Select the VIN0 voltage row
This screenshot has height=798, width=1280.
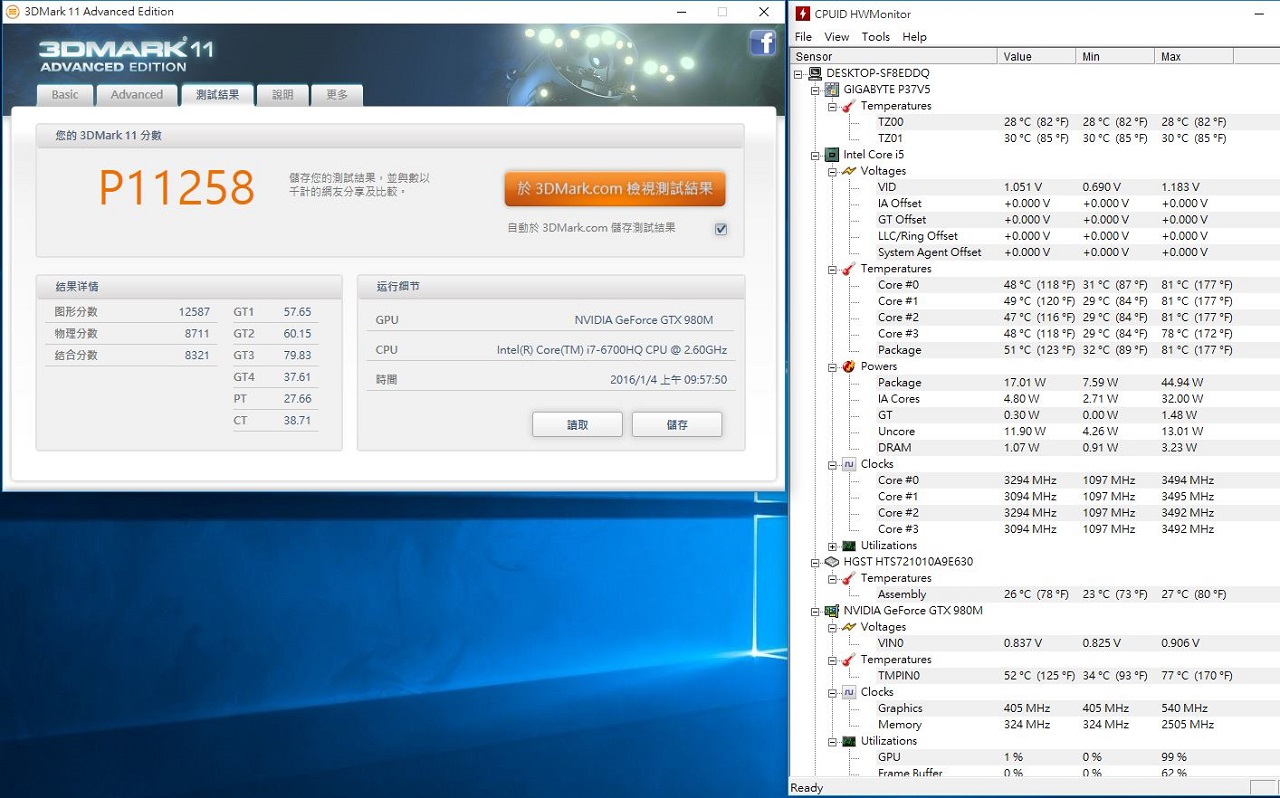click(1034, 643)
